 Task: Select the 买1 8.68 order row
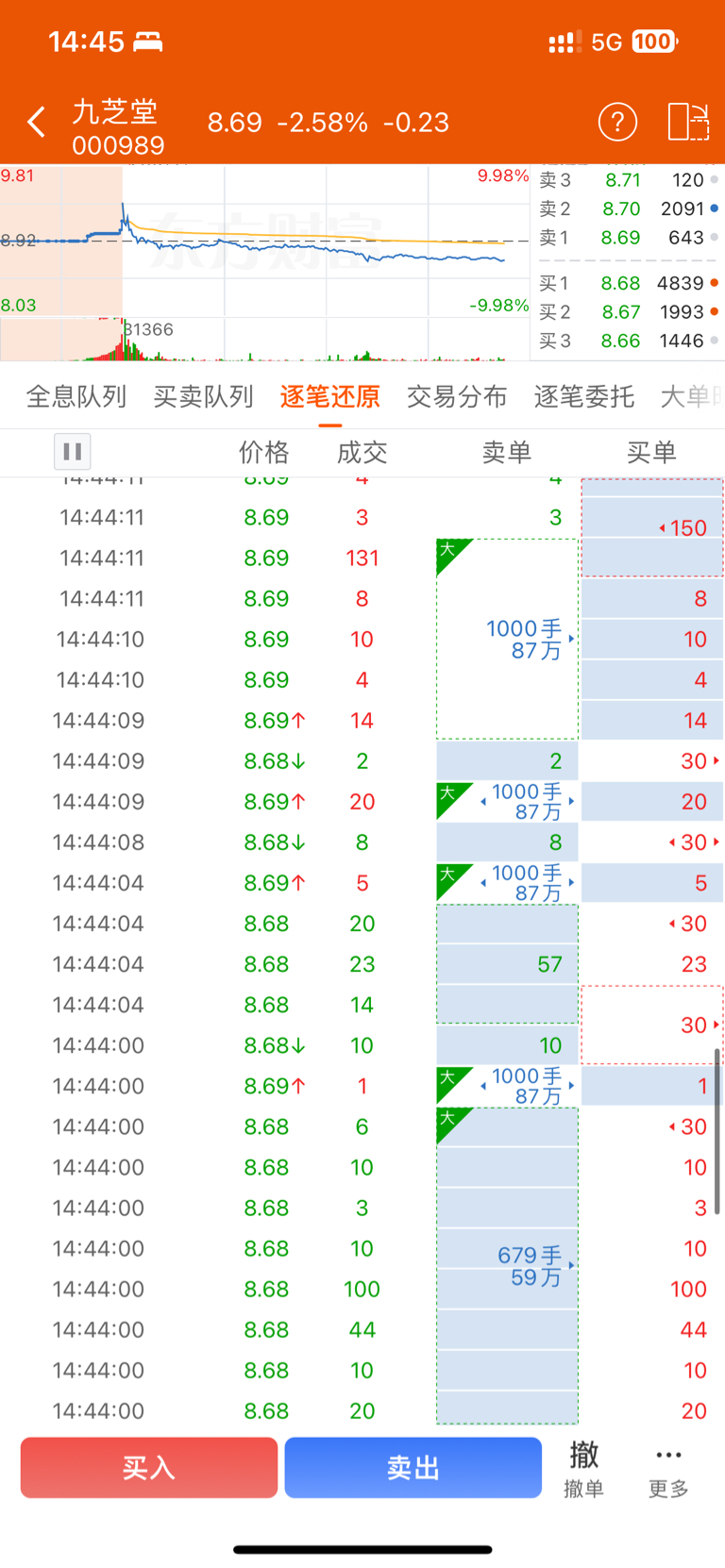pos(630,283)
